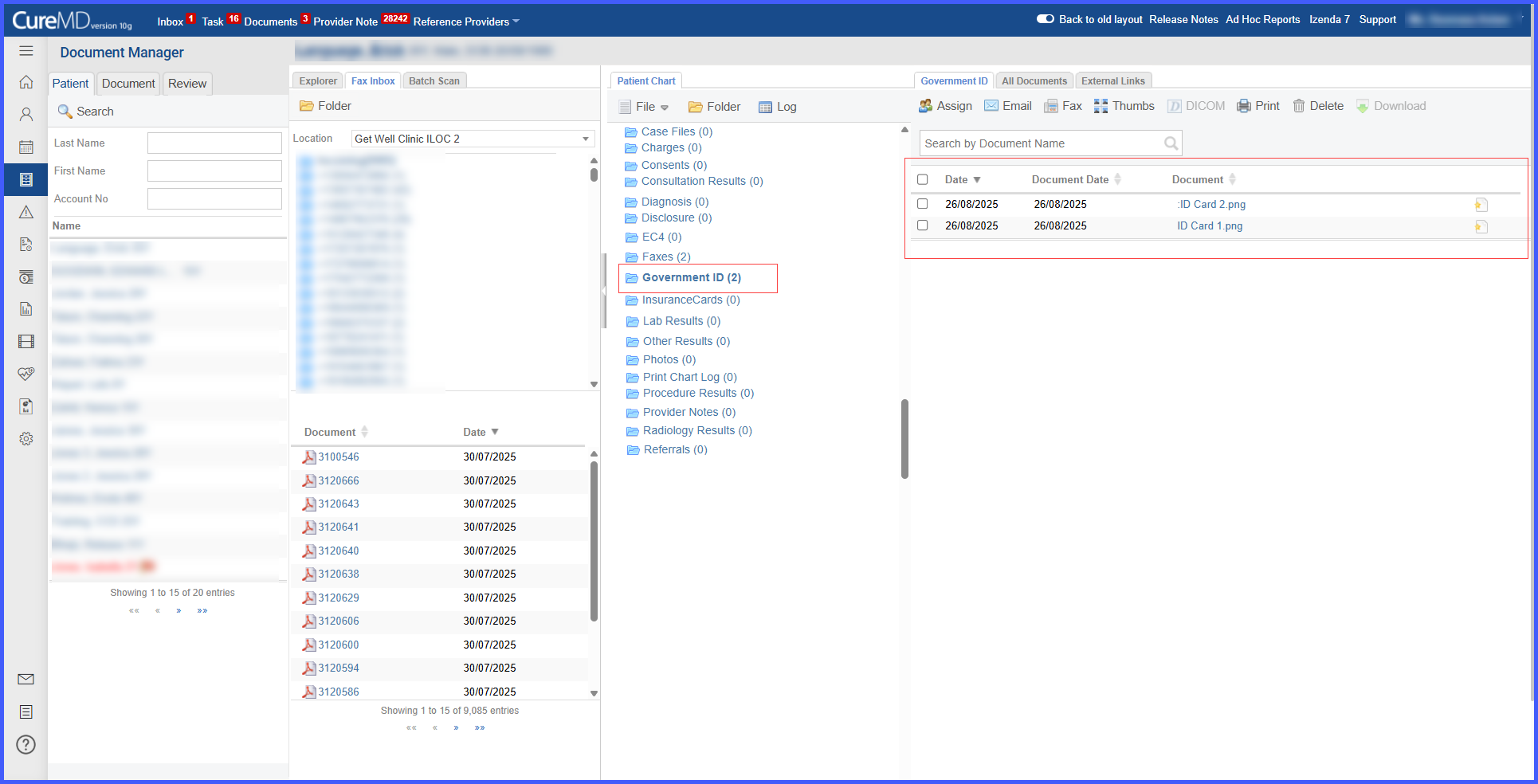Viewport: 1538px width, 784px height.
Task: Open the Release Notes link in header
Action: coord(1183,19)
